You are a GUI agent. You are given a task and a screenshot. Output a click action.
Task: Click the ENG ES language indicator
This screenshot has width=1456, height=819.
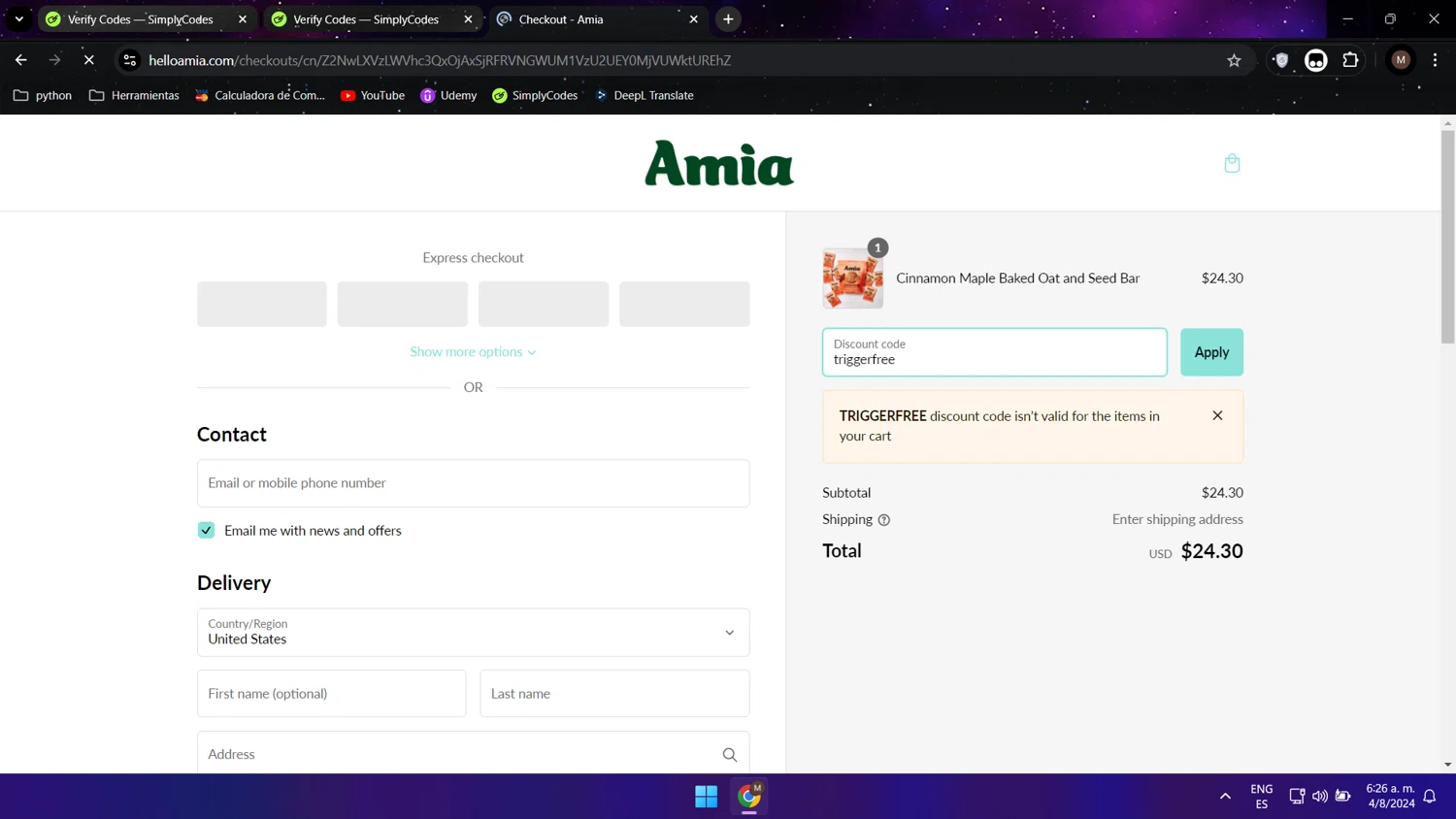1261,797
